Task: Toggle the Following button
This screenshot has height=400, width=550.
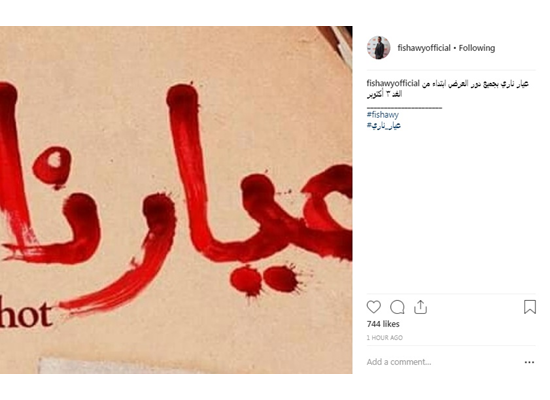Action: coord(477,48)
